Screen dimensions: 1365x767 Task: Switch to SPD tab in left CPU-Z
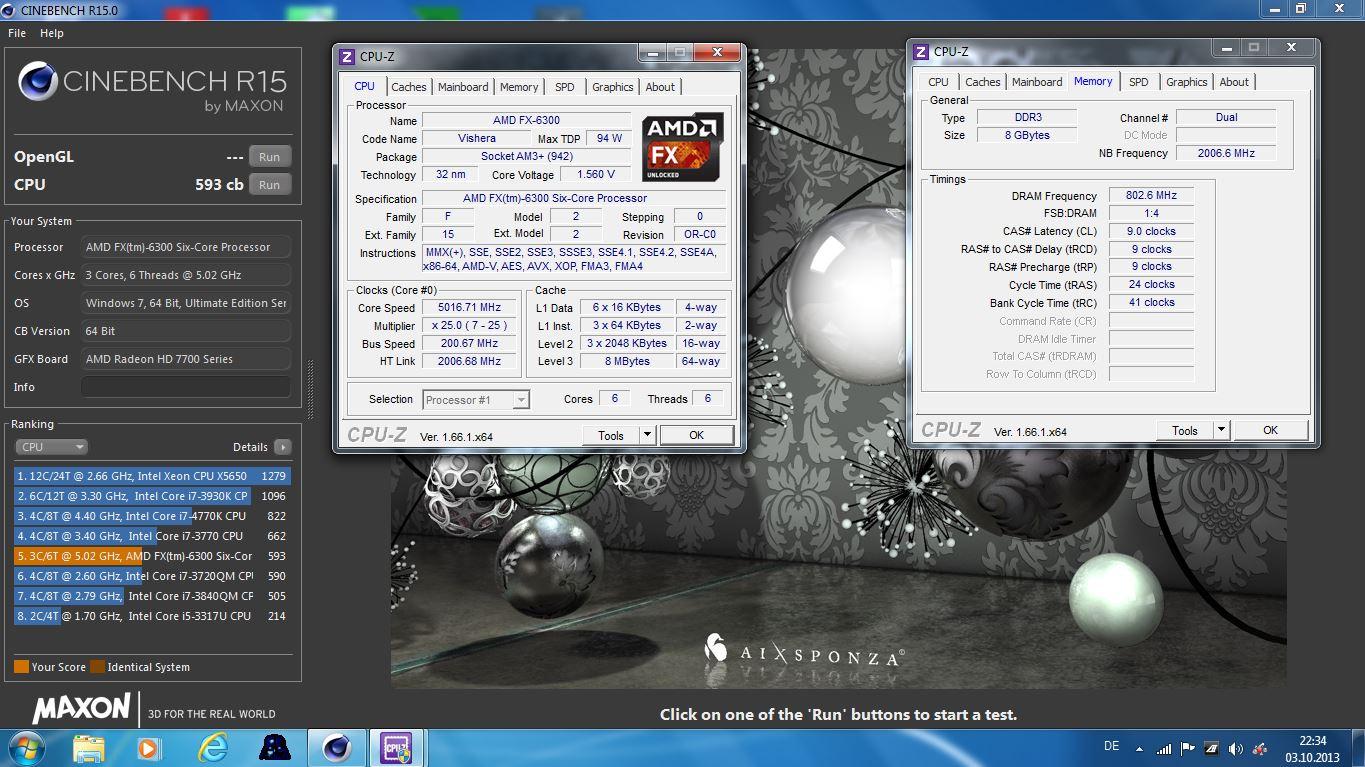565,87
